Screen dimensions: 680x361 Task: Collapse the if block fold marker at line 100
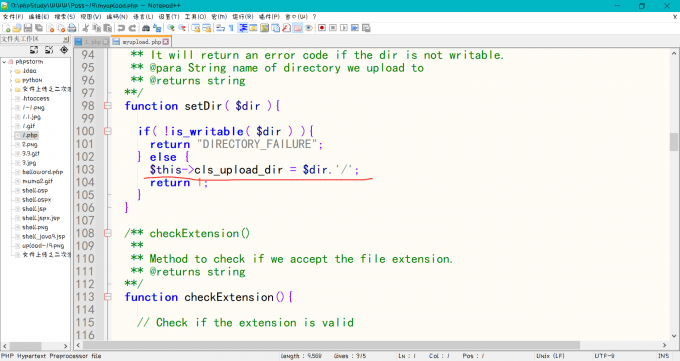108,131
